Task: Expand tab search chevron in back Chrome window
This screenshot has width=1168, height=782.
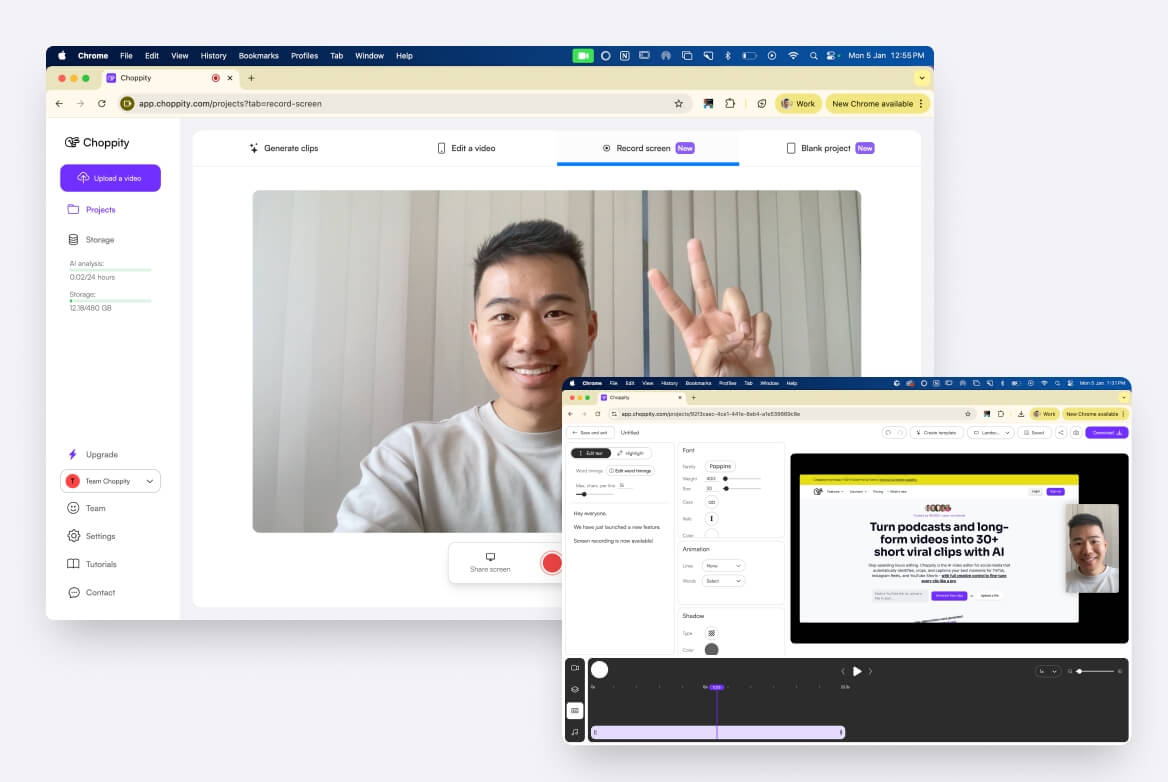Action: pyautogui.click(x=921, y=77)
